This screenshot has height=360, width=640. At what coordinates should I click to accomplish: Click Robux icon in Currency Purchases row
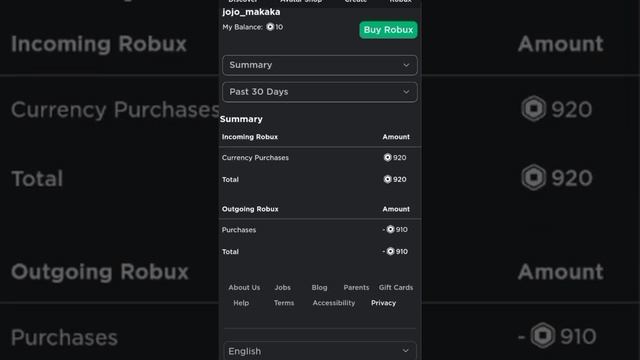coord(387,158)
